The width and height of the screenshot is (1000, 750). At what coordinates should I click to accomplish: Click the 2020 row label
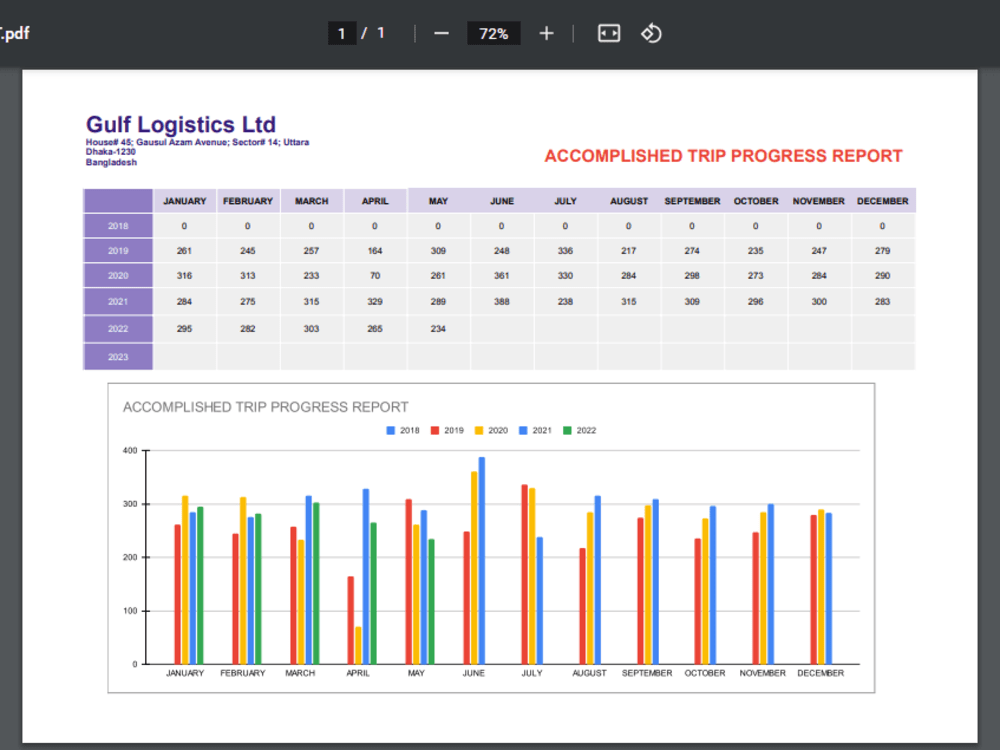coord(118,276)
